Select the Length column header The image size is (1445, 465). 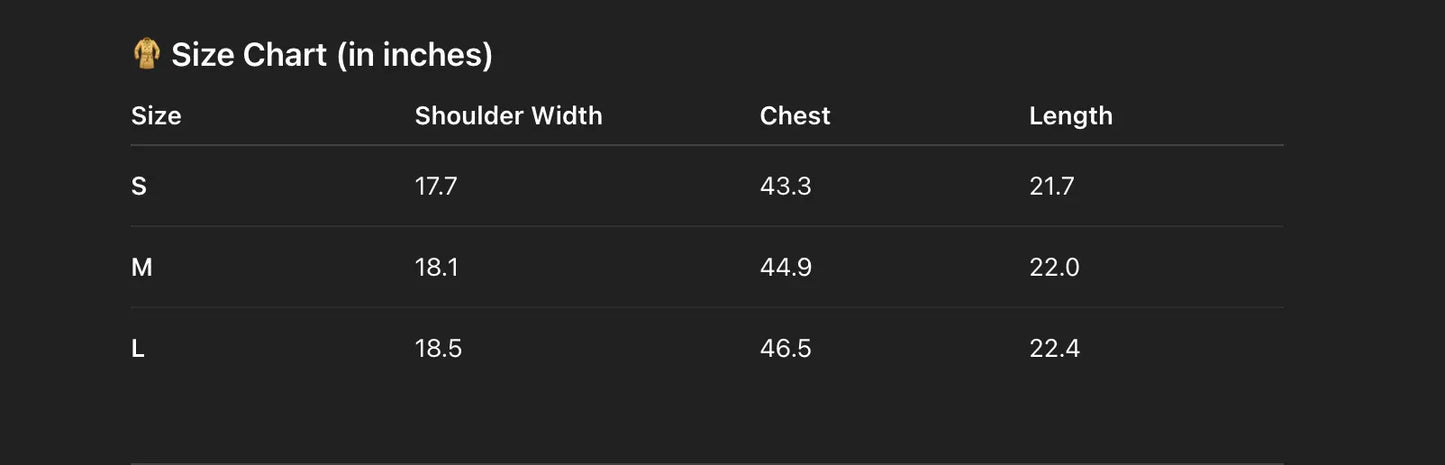[x=1070, y=116]
